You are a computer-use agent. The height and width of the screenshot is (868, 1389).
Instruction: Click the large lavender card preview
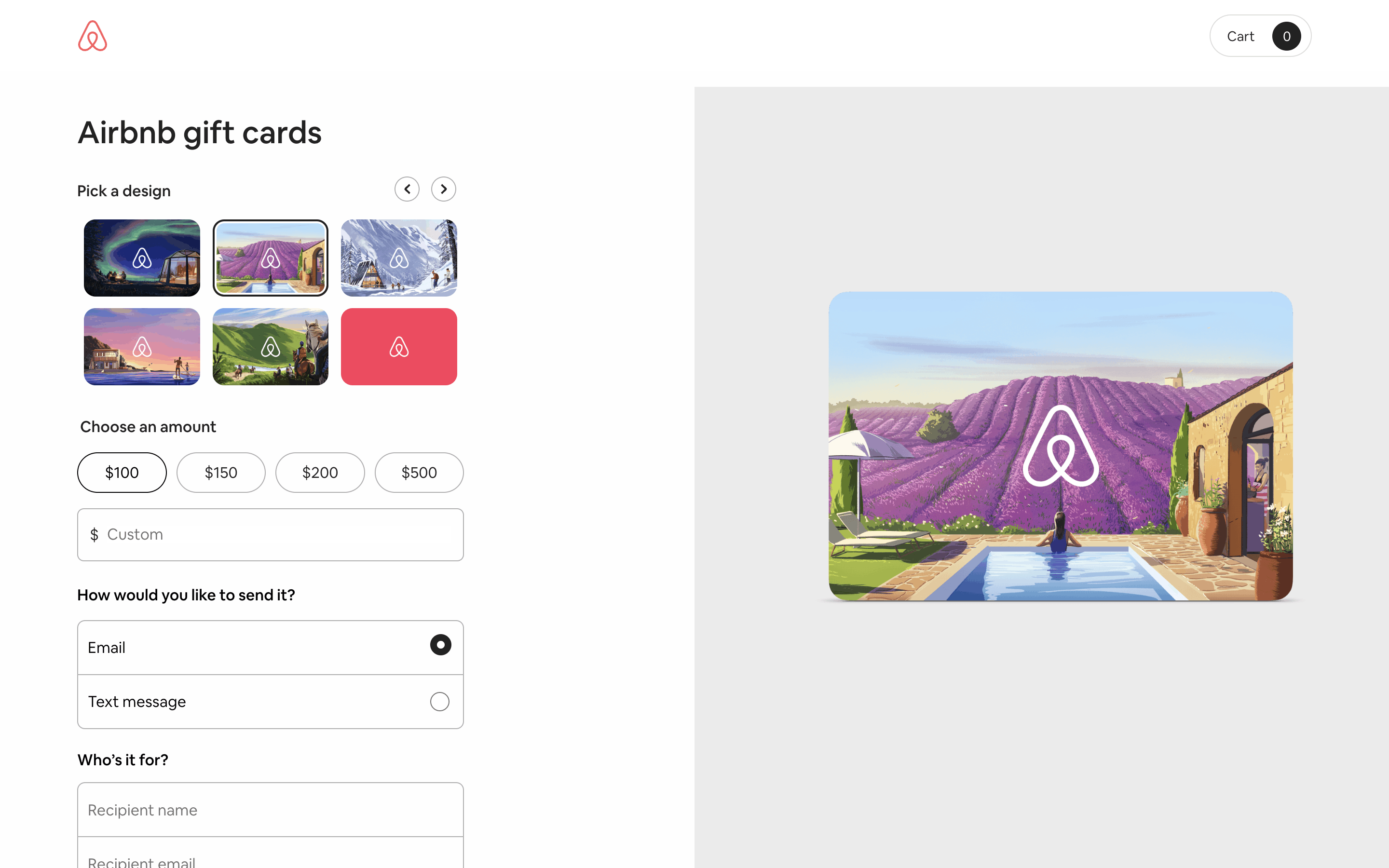1061,446
